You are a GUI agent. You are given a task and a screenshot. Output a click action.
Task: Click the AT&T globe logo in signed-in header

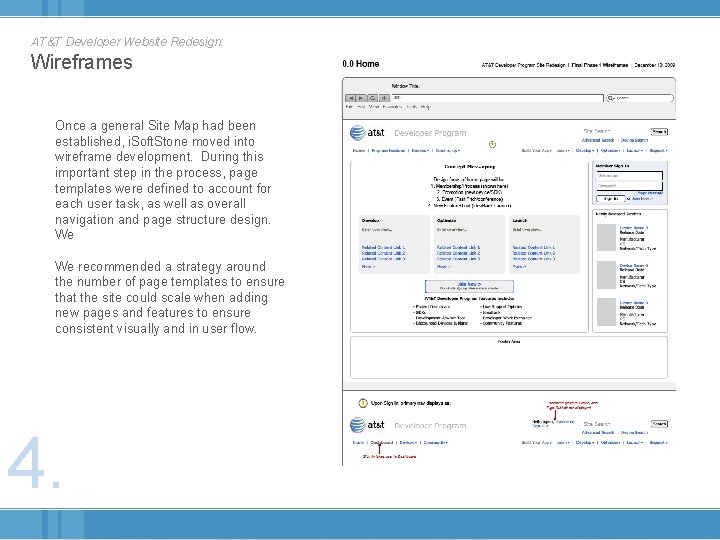point(358,425)
